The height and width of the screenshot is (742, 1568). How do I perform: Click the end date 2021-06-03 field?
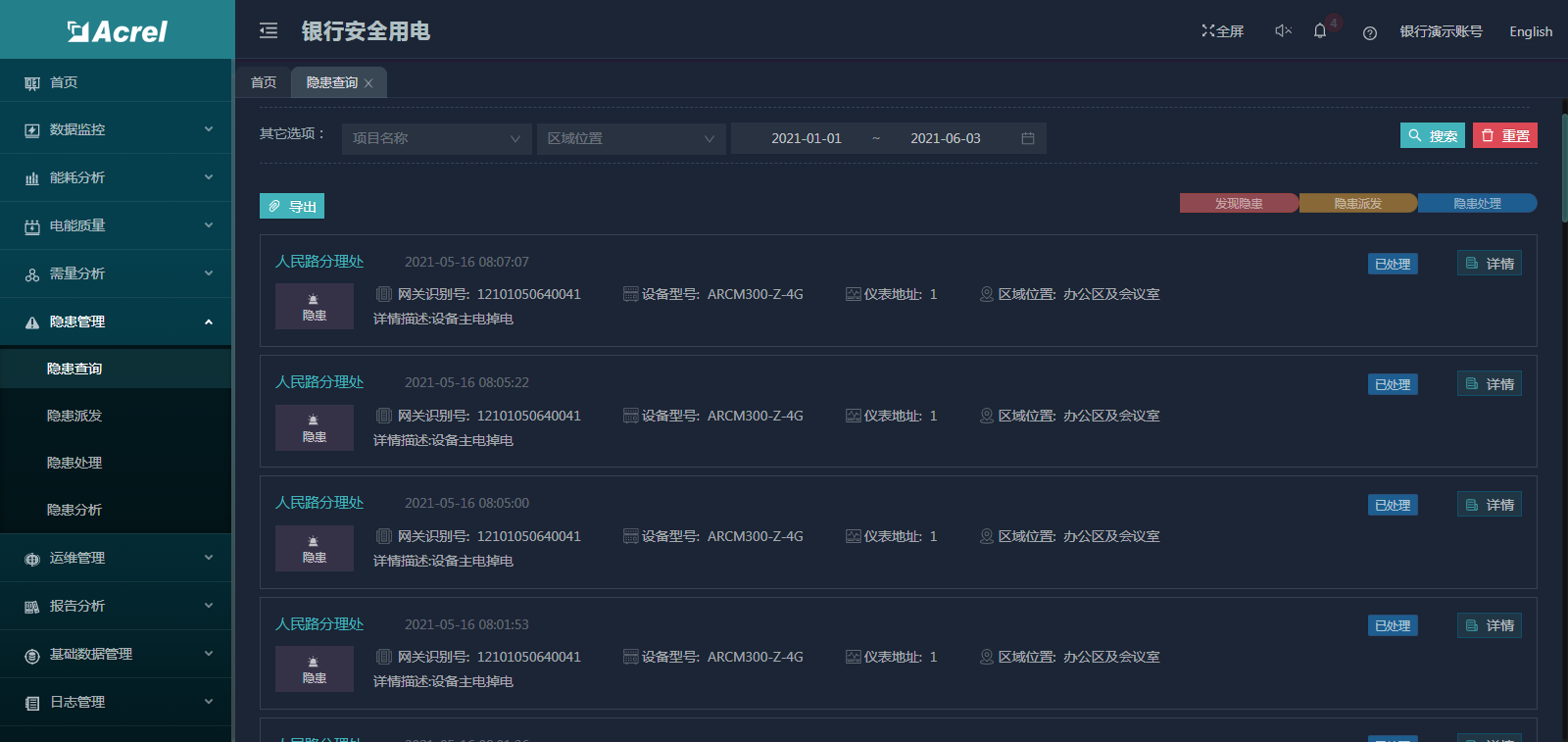[x=946, y=138]
